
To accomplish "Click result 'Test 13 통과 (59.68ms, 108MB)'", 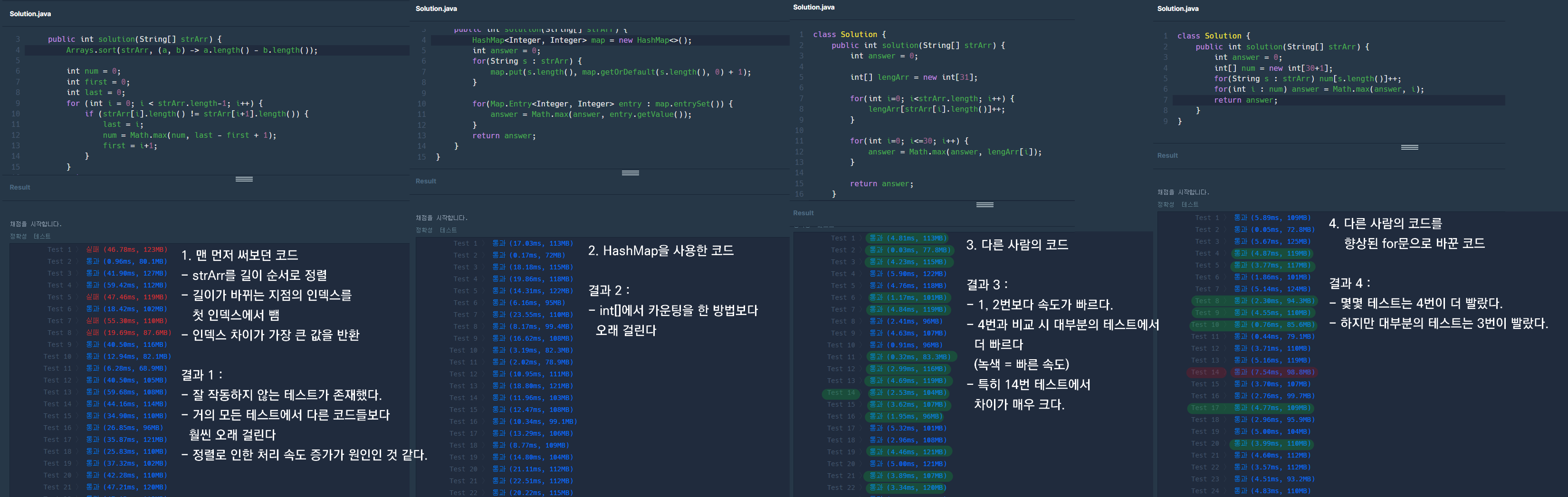I will [x=105, y=392].
